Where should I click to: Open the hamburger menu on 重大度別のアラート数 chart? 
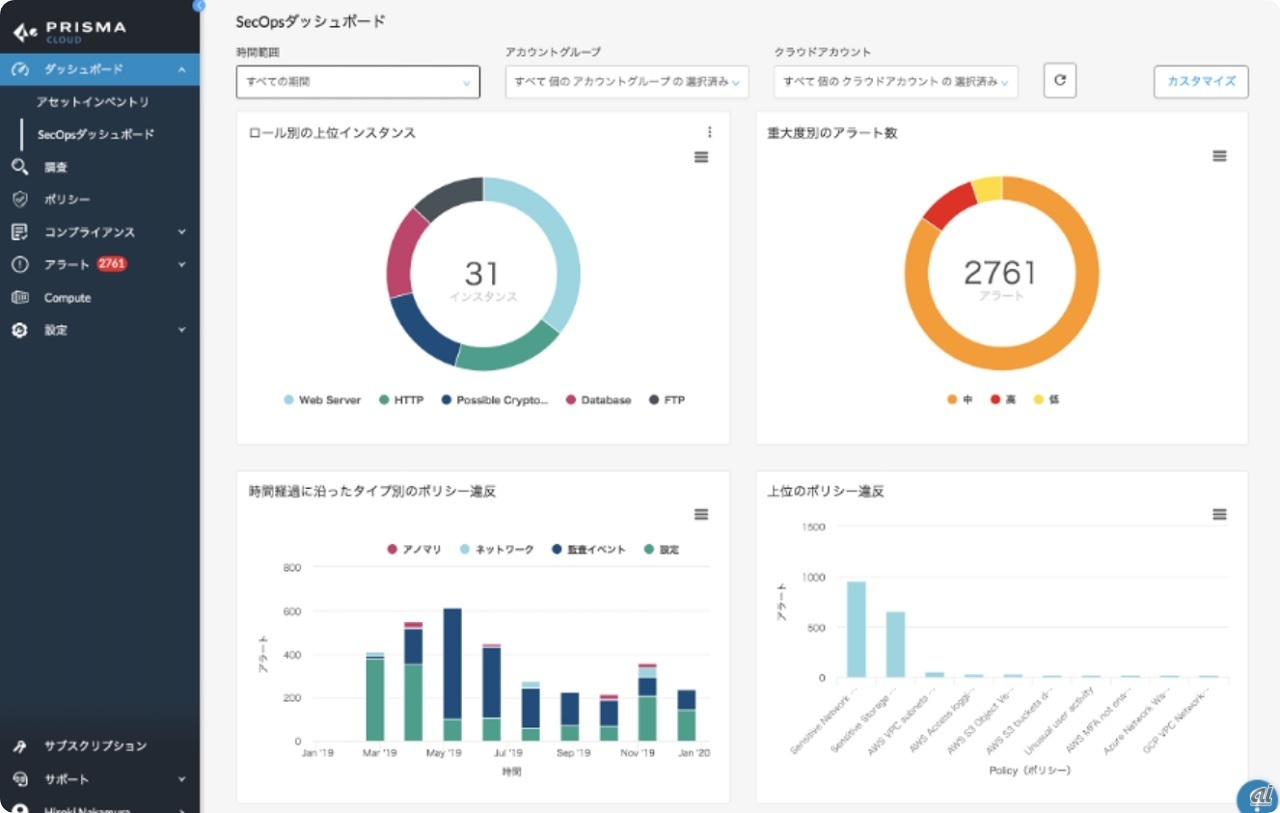tap(1219, 156)
